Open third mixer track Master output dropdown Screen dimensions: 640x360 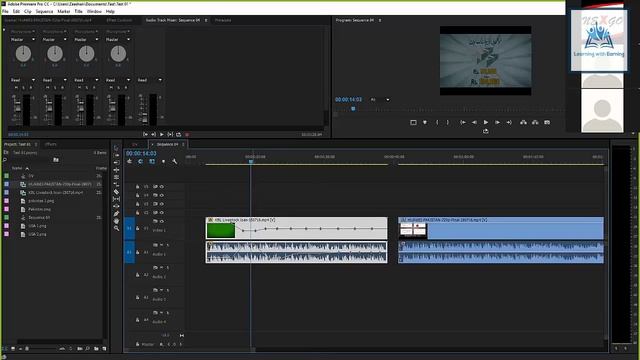[x=86, y=40]
